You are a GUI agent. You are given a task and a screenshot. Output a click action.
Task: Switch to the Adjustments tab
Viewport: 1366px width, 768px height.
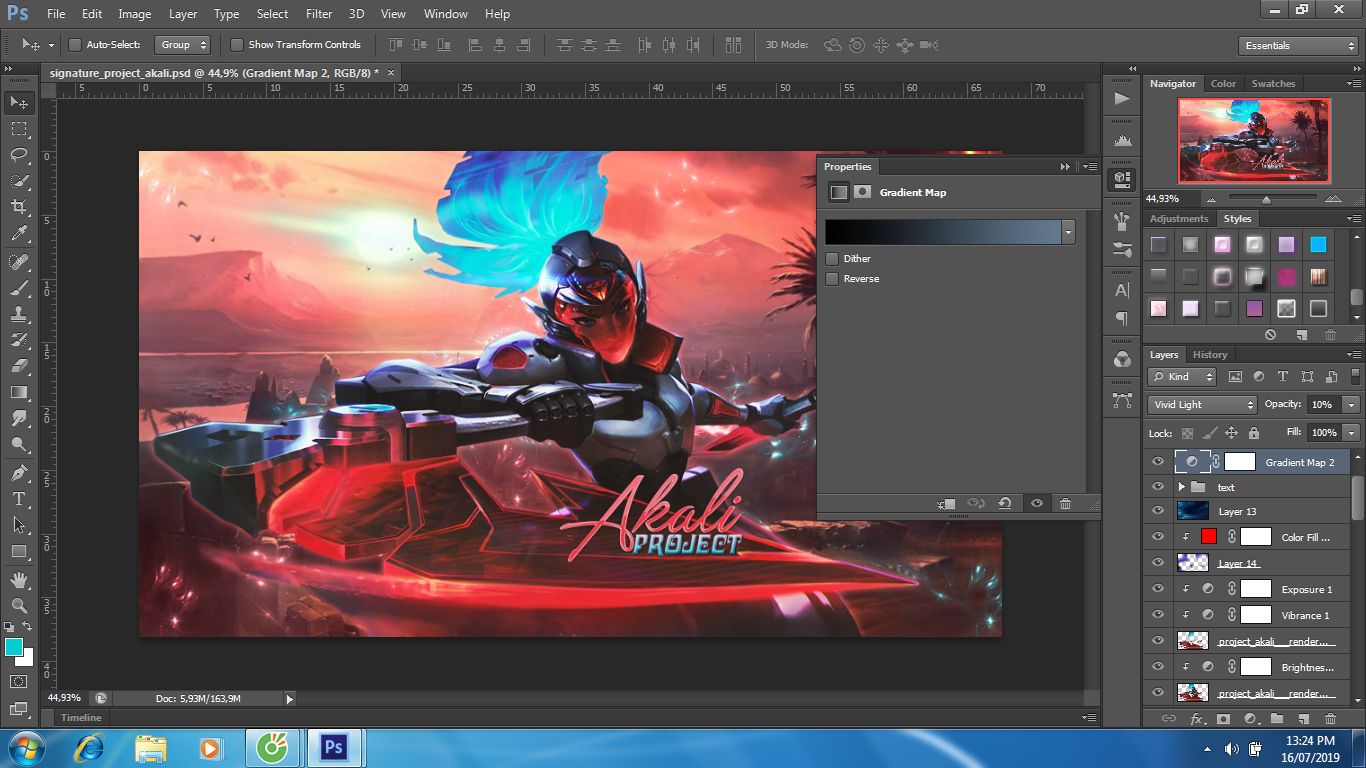[1179, 218]
